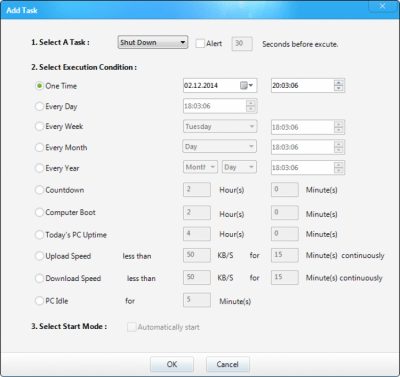Image resolution: width=400 pixels, height=377 pixels.
Task: Open the Tuesday weekday dropdown
Action: pos(220,127)
